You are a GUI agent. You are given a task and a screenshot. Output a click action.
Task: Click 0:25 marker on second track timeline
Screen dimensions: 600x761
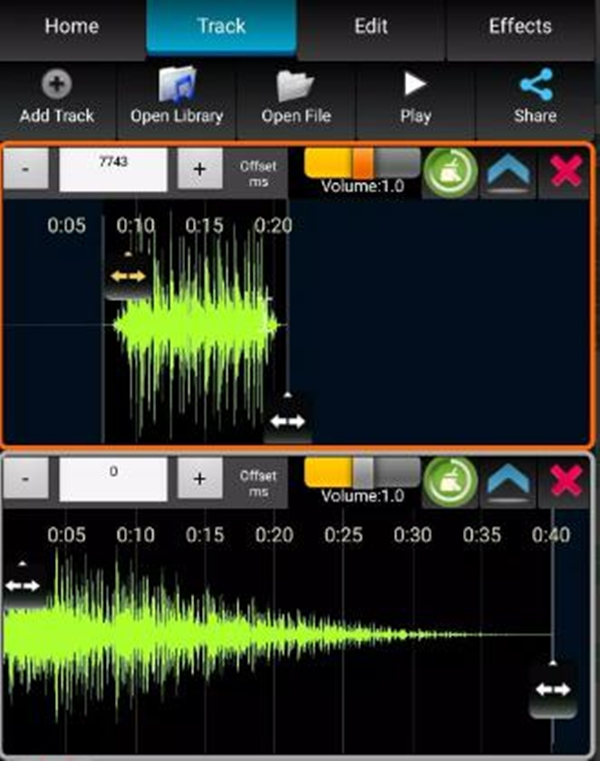click(x=343, y=535)
